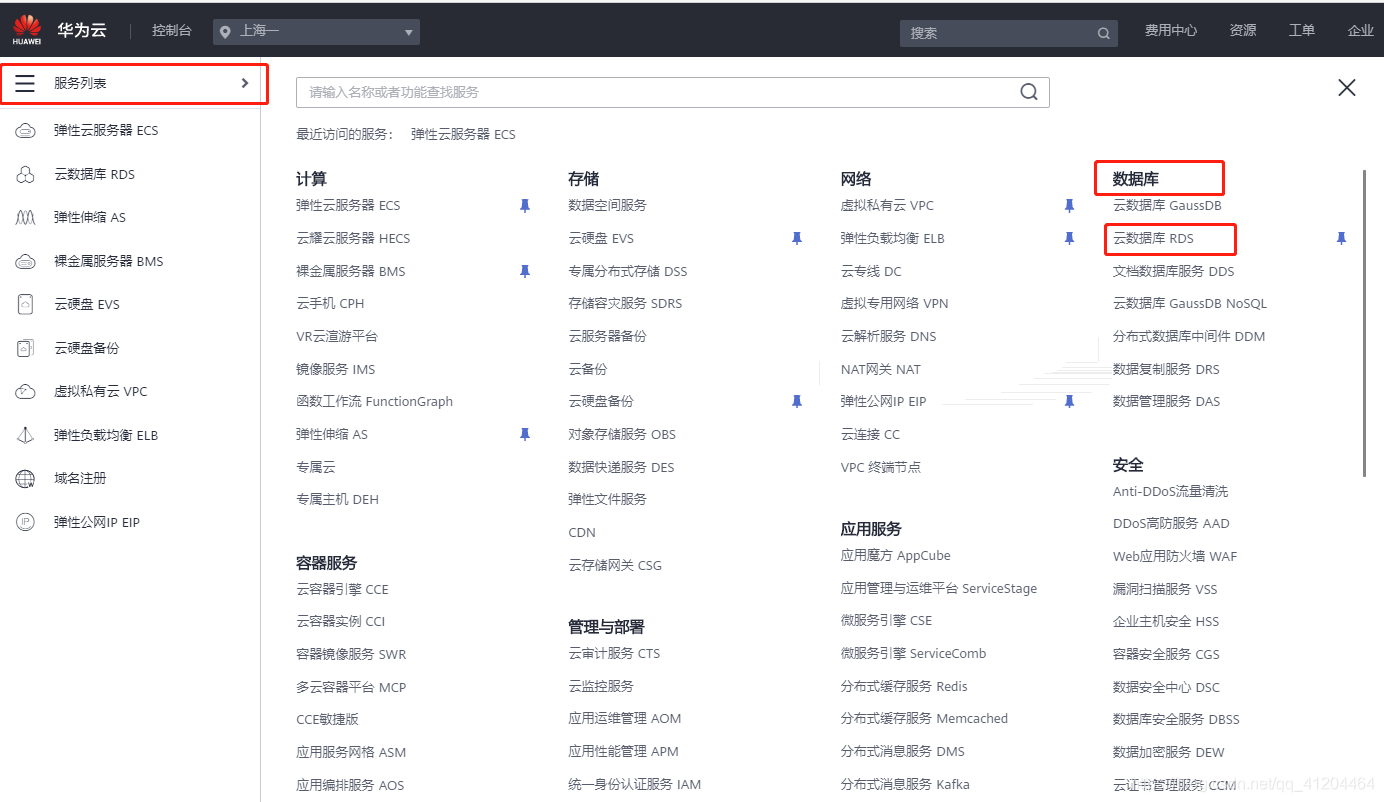The image size is (1384, 802).
Task: Click the 云硬盘备份 sidebar icon
Action: [x=25, y=348]
